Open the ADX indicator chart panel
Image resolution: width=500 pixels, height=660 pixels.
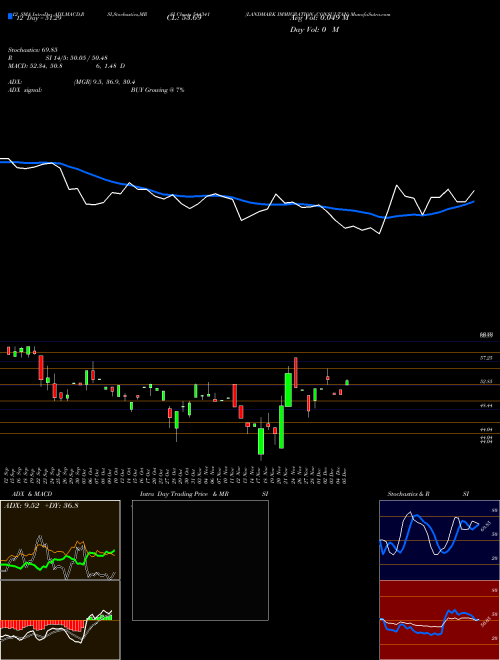coord(60,540)
